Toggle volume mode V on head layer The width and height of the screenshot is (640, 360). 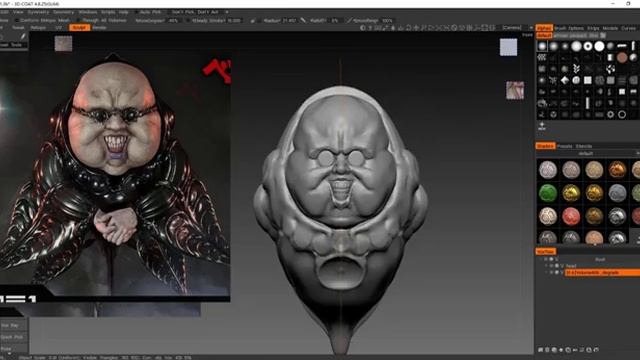[x=562, y=266]
